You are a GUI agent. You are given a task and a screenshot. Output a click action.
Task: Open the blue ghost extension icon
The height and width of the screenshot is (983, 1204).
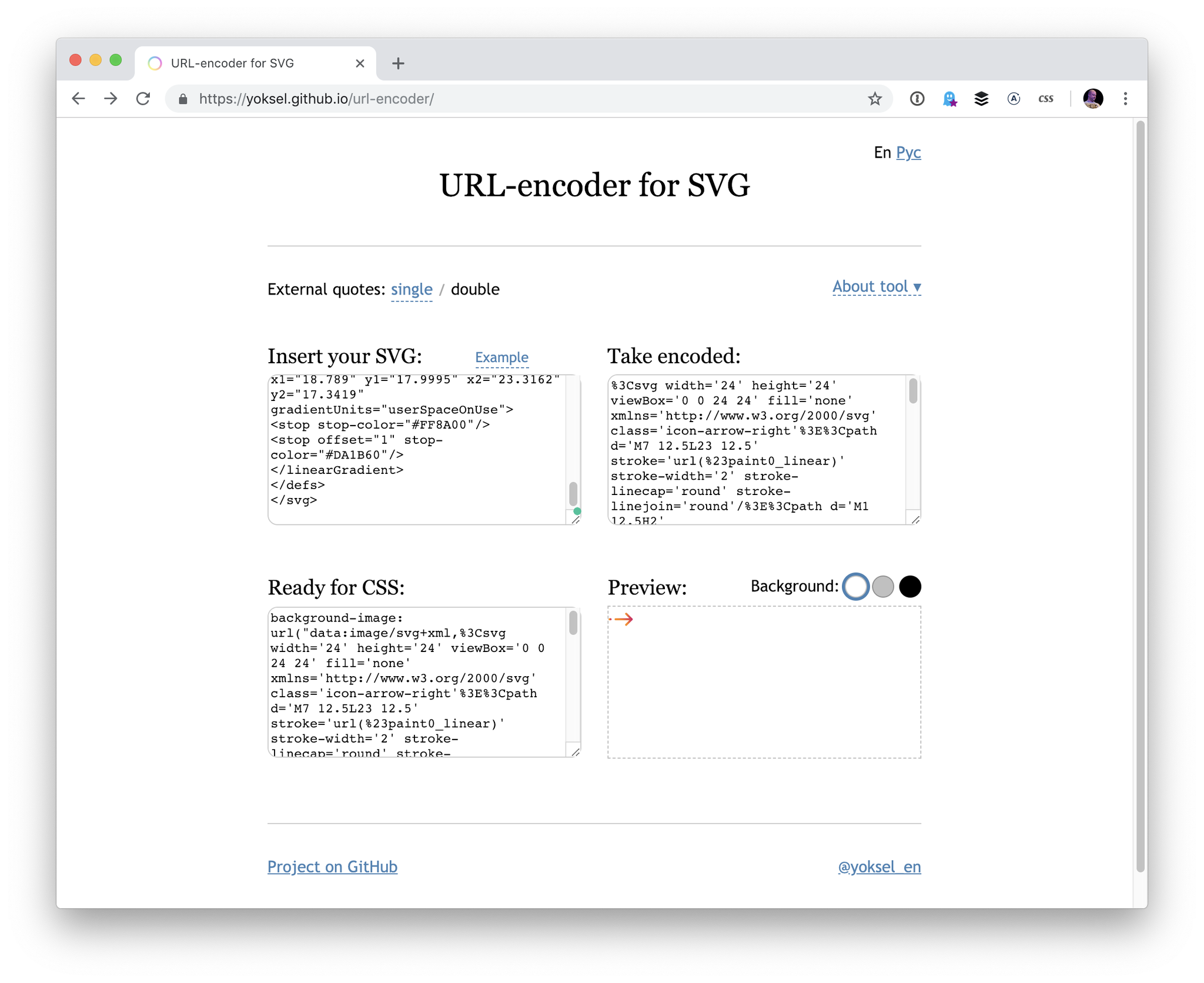[949, 98]
